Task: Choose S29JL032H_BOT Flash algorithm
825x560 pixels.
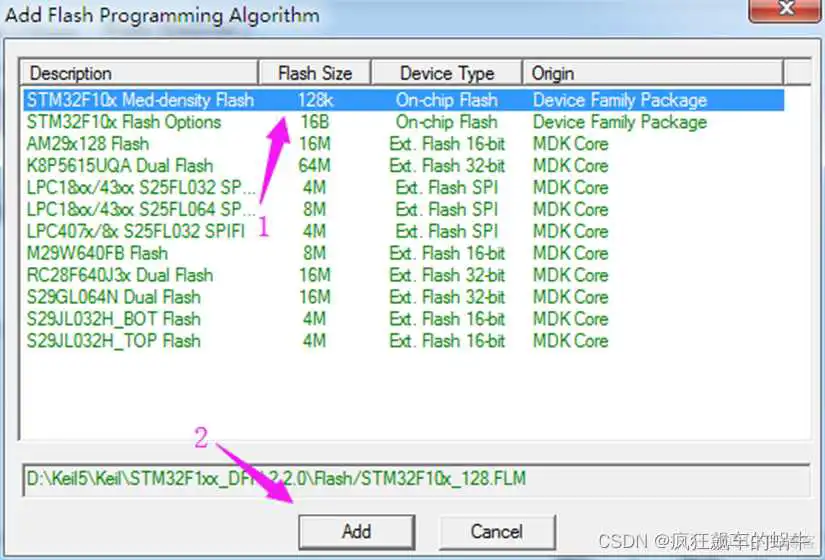Action: (114, 319)
